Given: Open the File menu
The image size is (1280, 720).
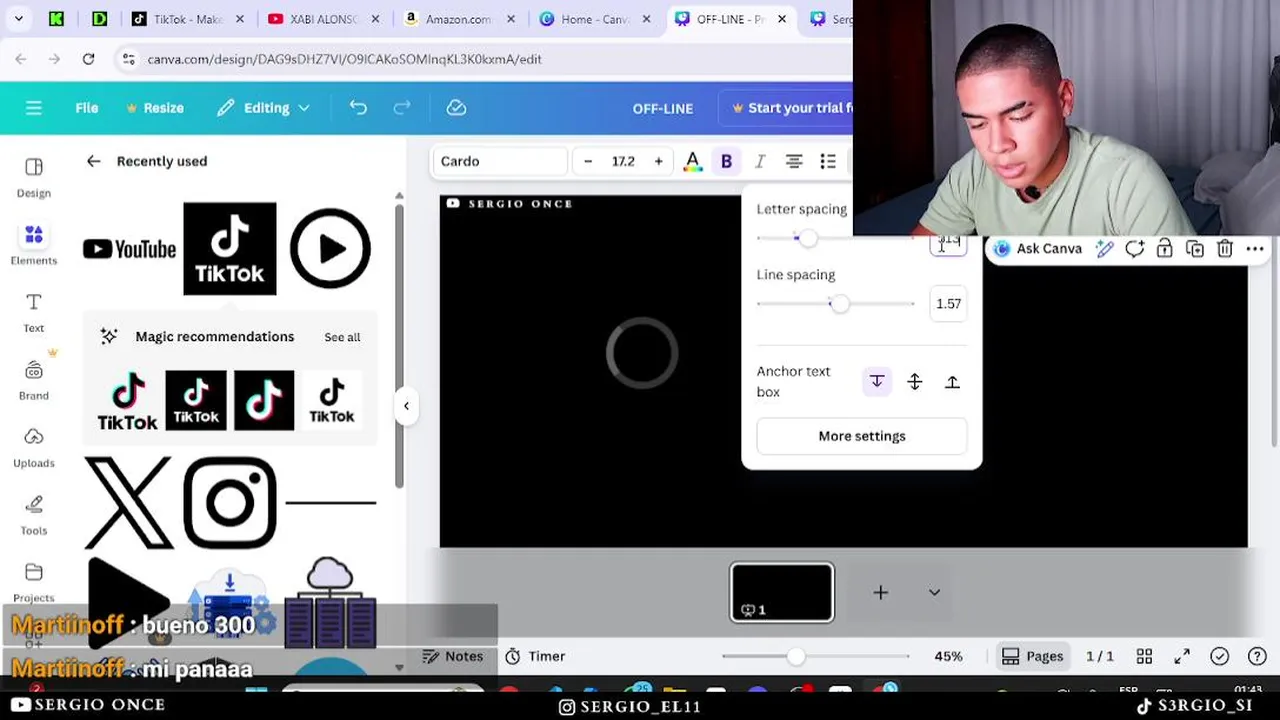Looking at the screenshot, I should pyautogui.click(x=87, y=108).
